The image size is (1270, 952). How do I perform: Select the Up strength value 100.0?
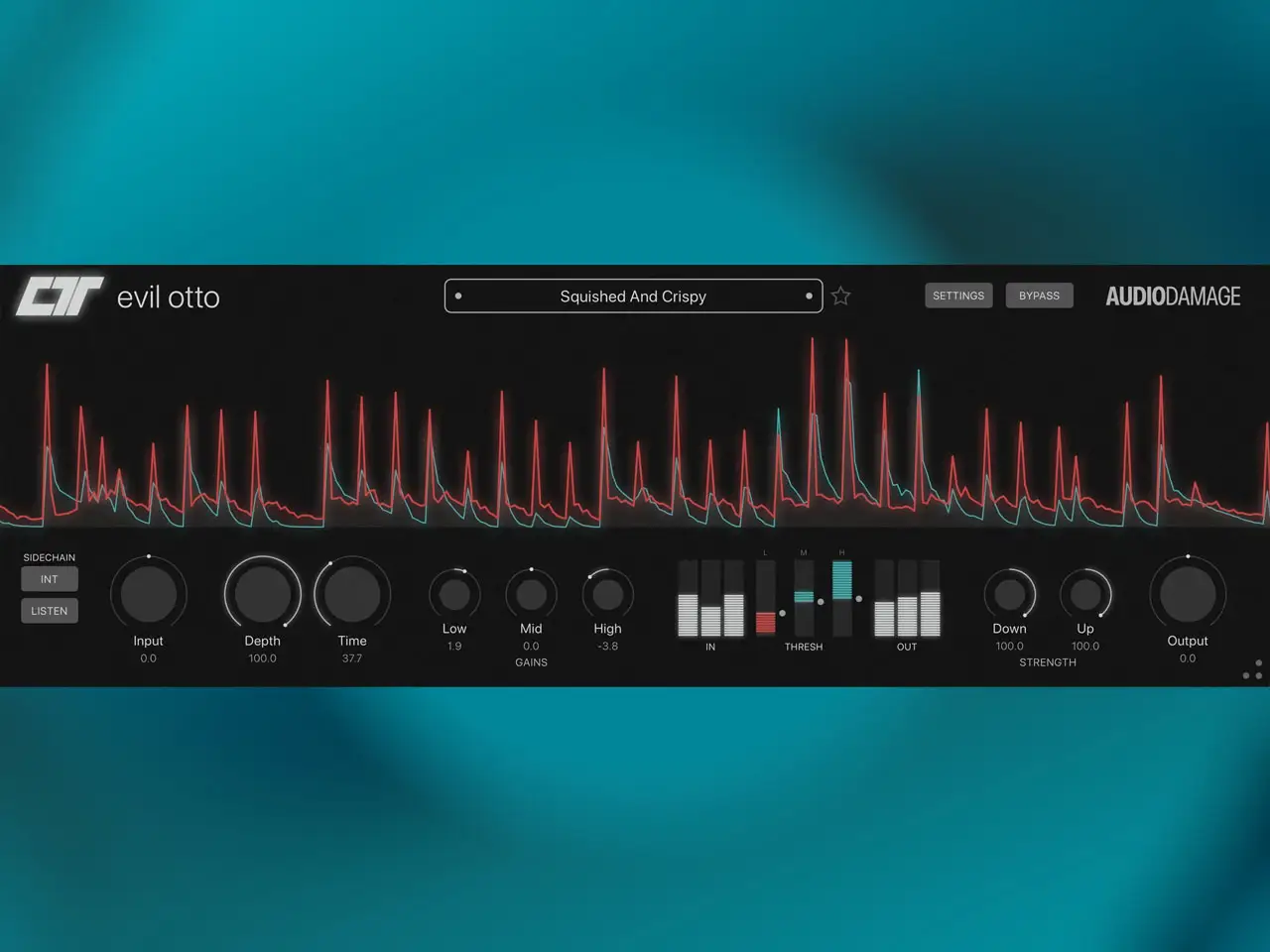1085,647
